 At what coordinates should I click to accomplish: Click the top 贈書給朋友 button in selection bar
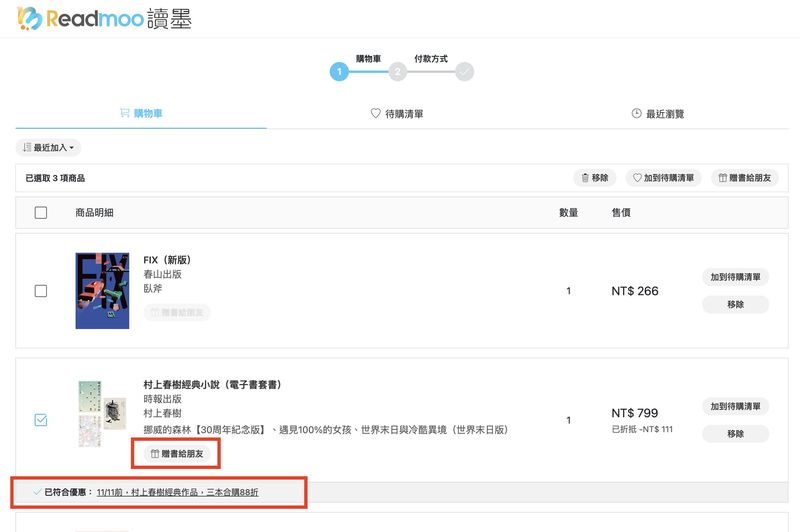pos(745,178)
